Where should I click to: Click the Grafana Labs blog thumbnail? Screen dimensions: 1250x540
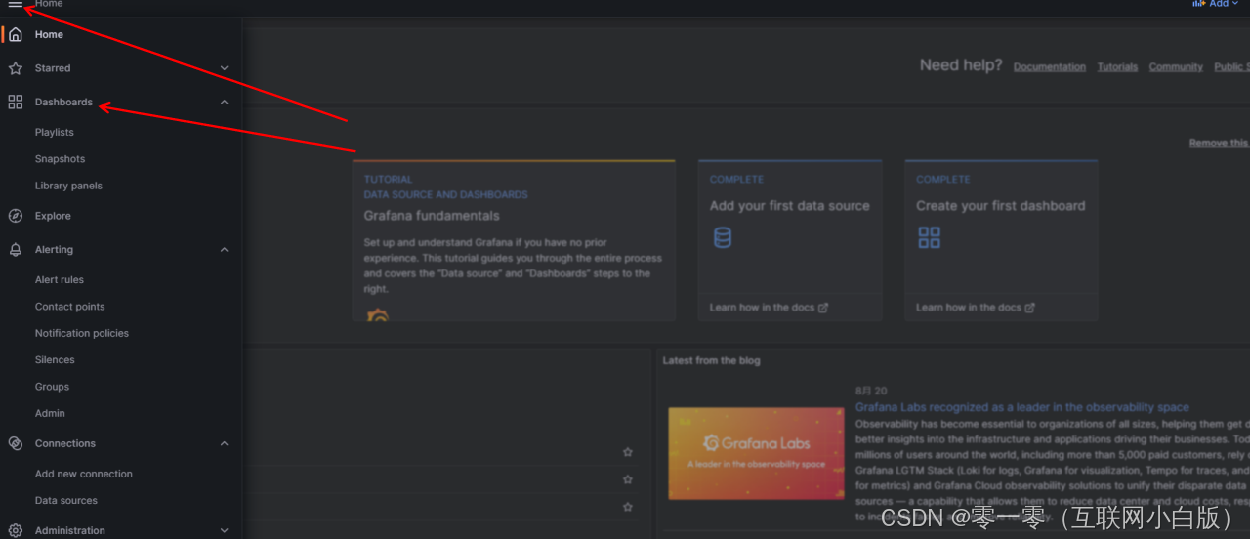756,453
